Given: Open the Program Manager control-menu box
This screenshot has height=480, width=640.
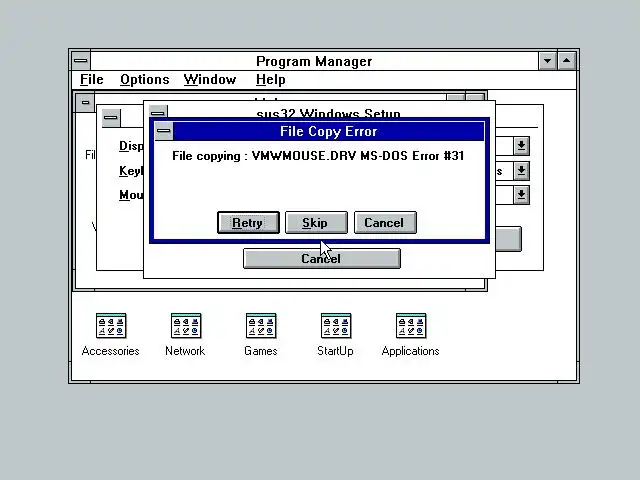Looking at the screenshot, I should click(x=81, y=61).
